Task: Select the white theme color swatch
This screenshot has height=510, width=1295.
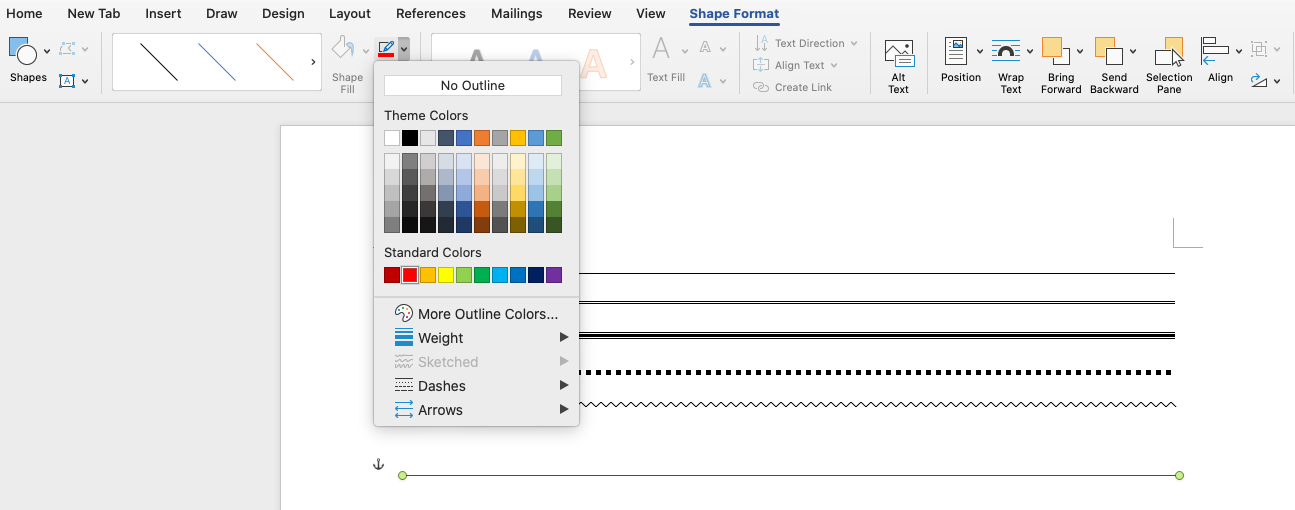Action: (x=392, y=138)
